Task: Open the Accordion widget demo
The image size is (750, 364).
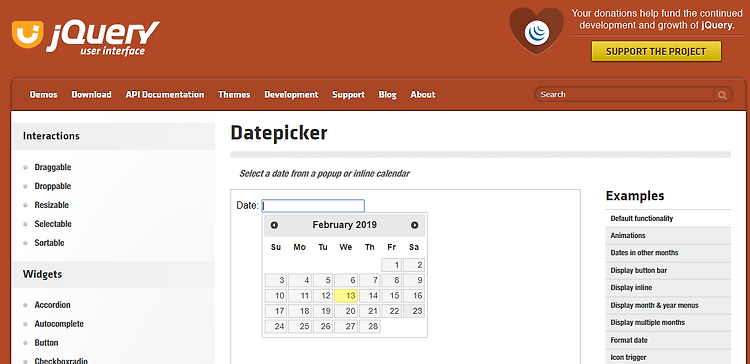Action: click(53, 305)
